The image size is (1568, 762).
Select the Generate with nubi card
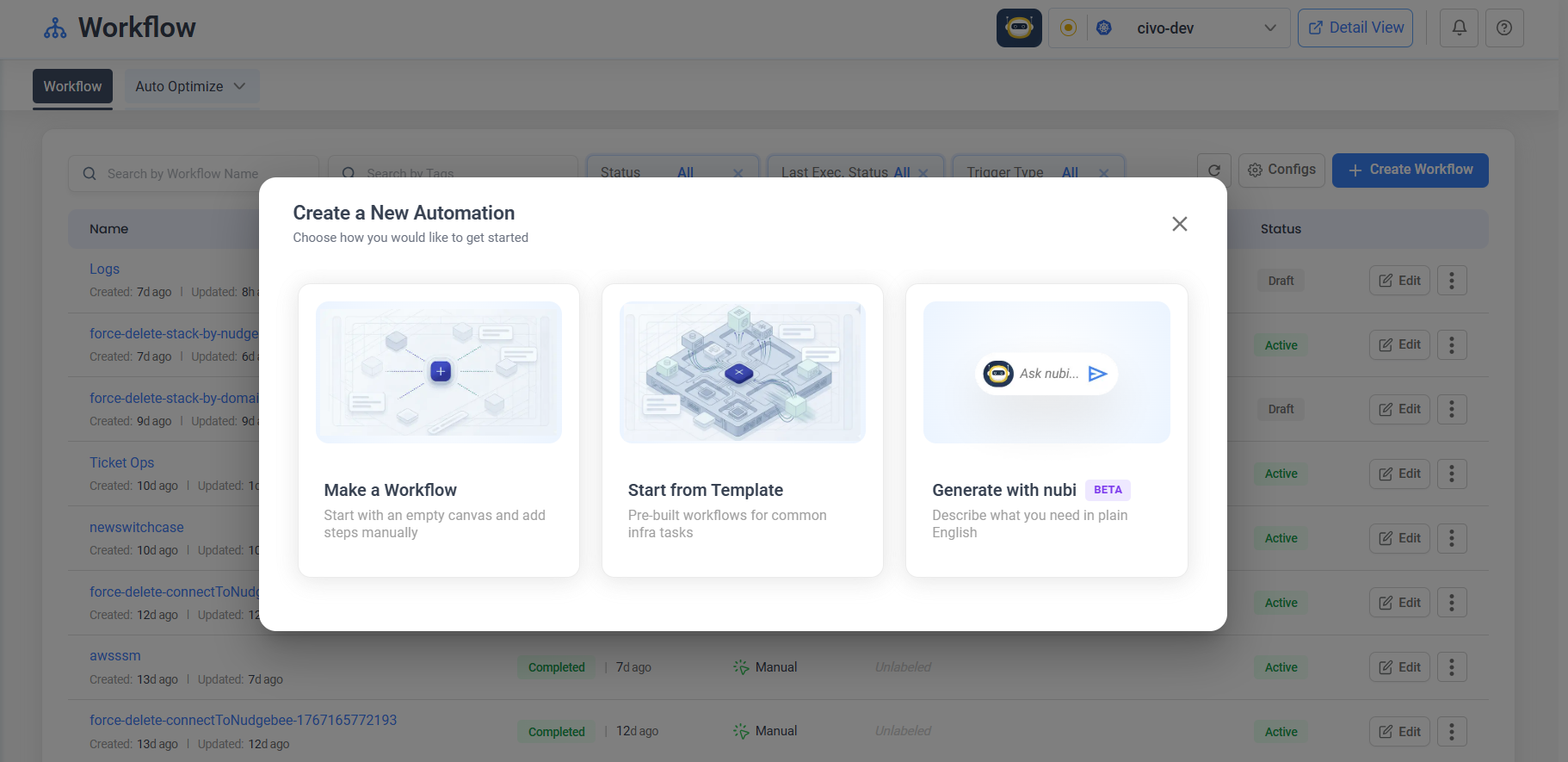(x=1046, y=431)
